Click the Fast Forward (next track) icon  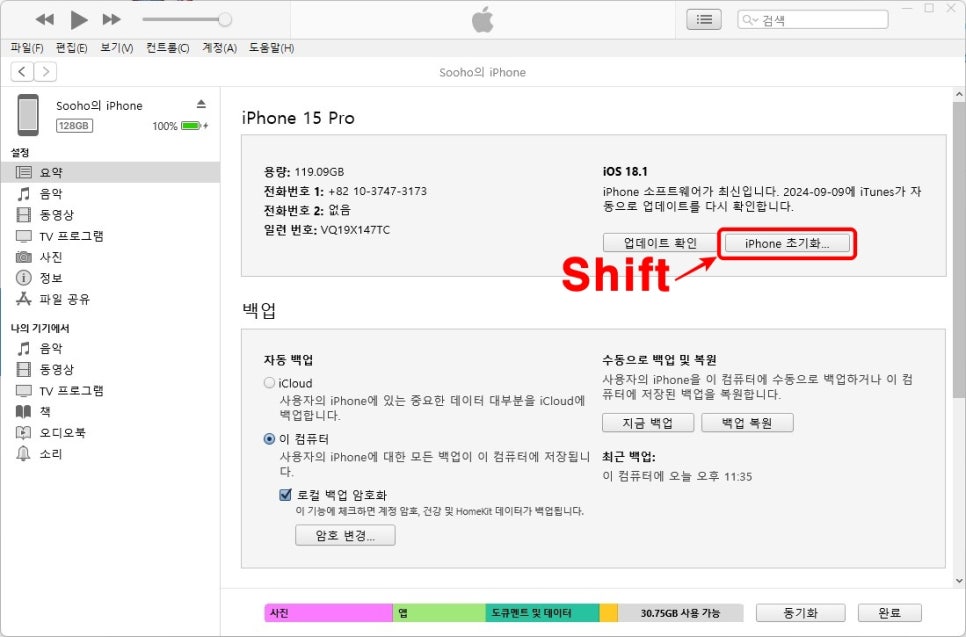(x=112, y=20)
